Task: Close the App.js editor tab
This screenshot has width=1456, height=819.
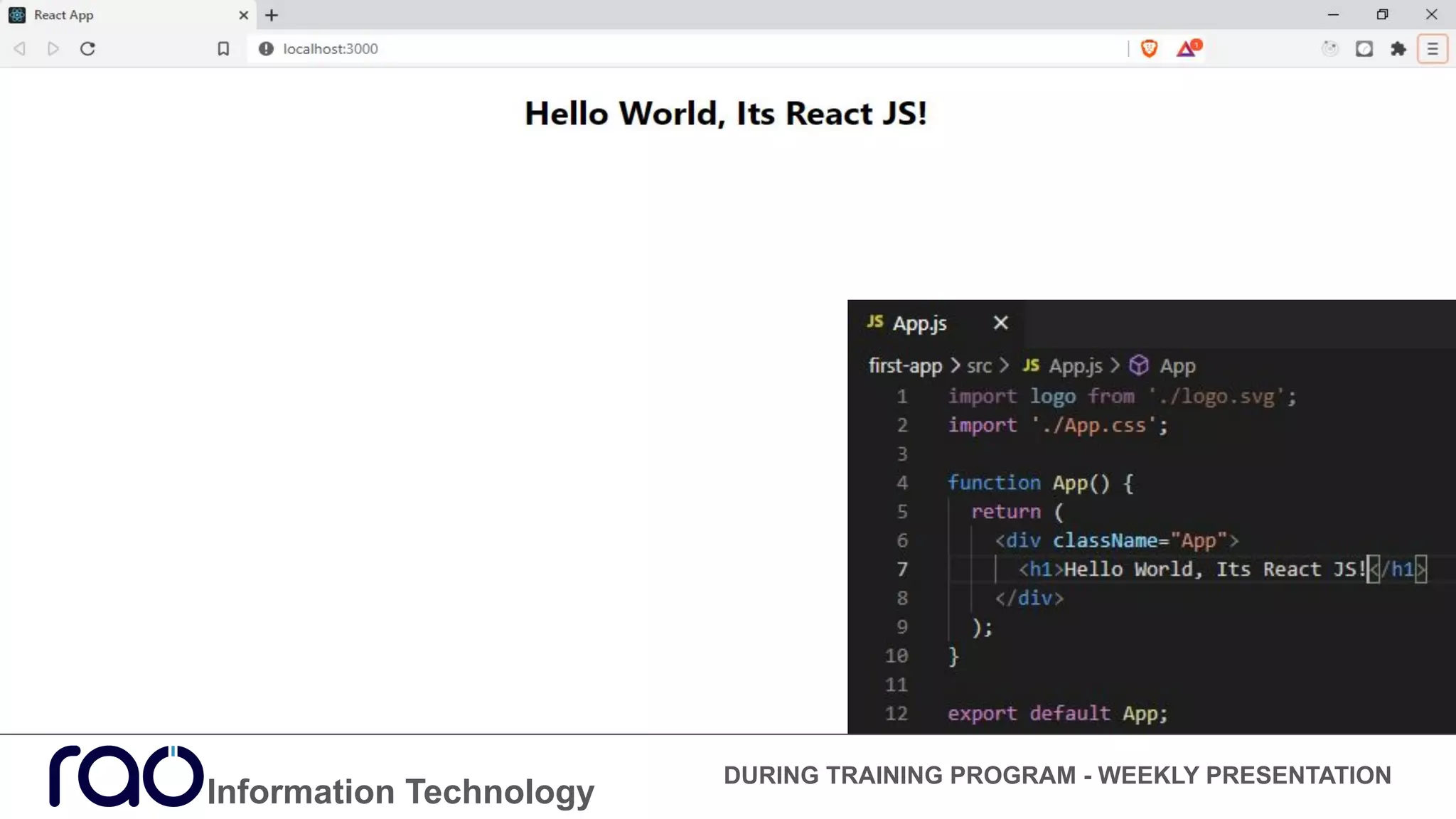Action: click(x=1000, y=323)
